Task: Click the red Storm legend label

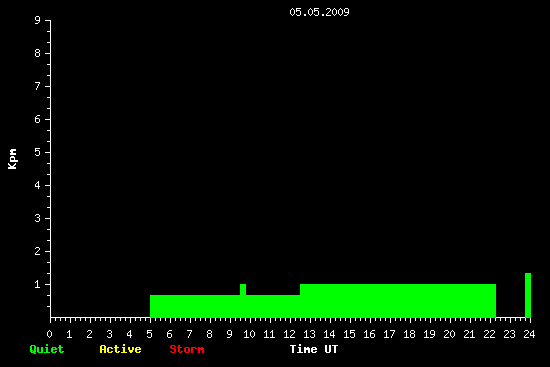Action: pyautogui.click(x=187, y=349)
